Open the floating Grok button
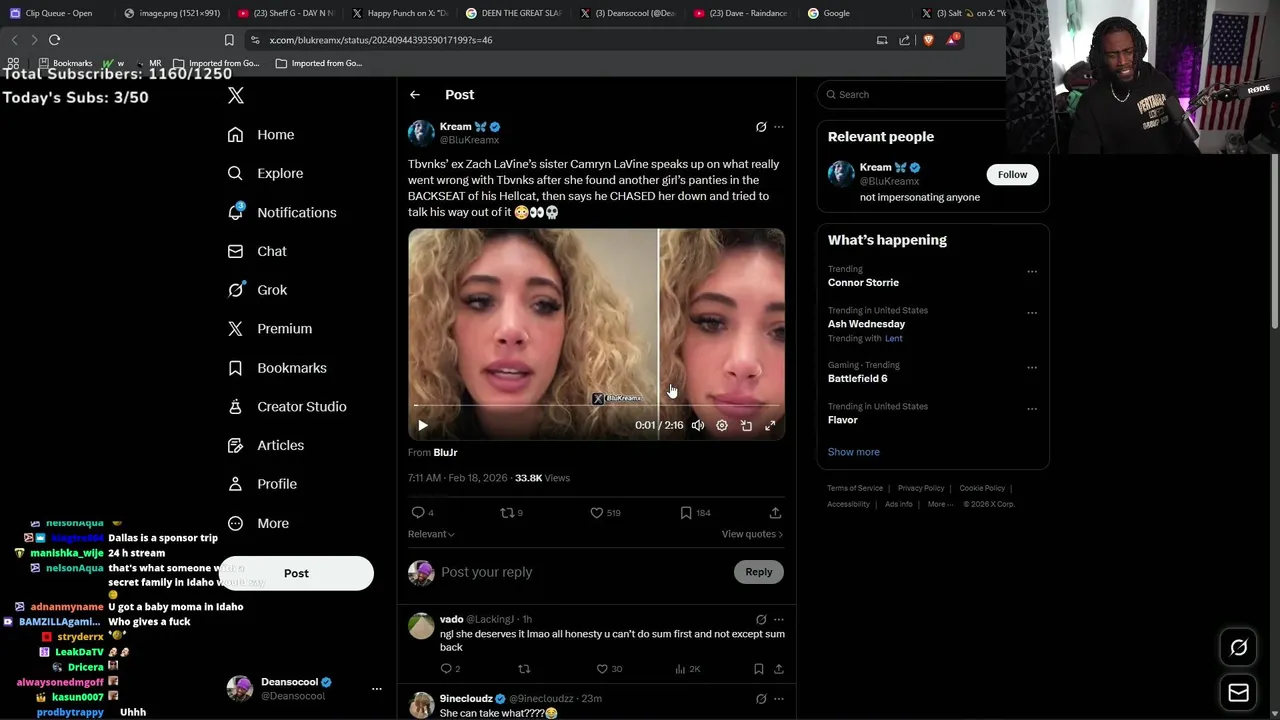This screenshot has height=720, width=1280. (x=1238, y=648)
